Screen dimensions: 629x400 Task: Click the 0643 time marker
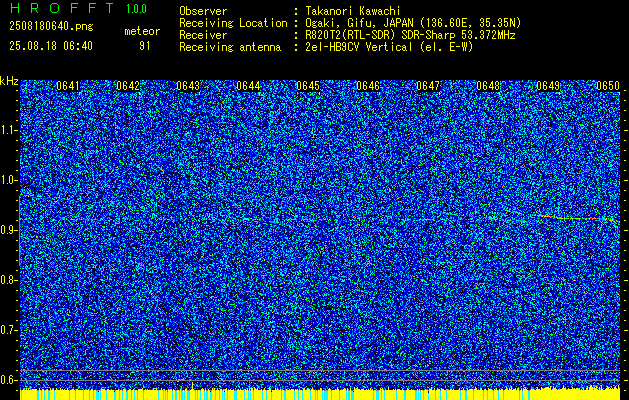pos(188,86)
